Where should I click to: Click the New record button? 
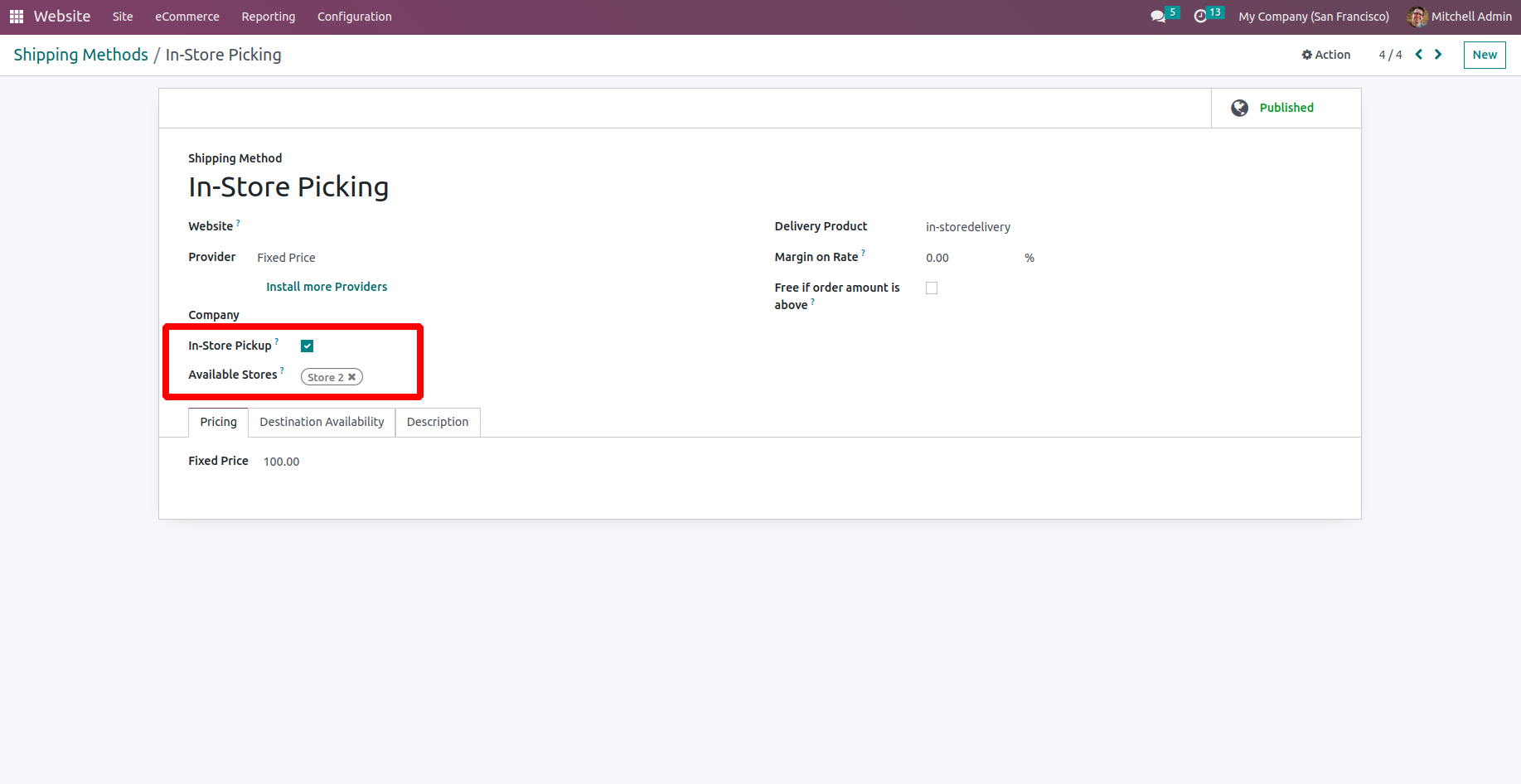pyautogui.click(x=1485, y=55)
